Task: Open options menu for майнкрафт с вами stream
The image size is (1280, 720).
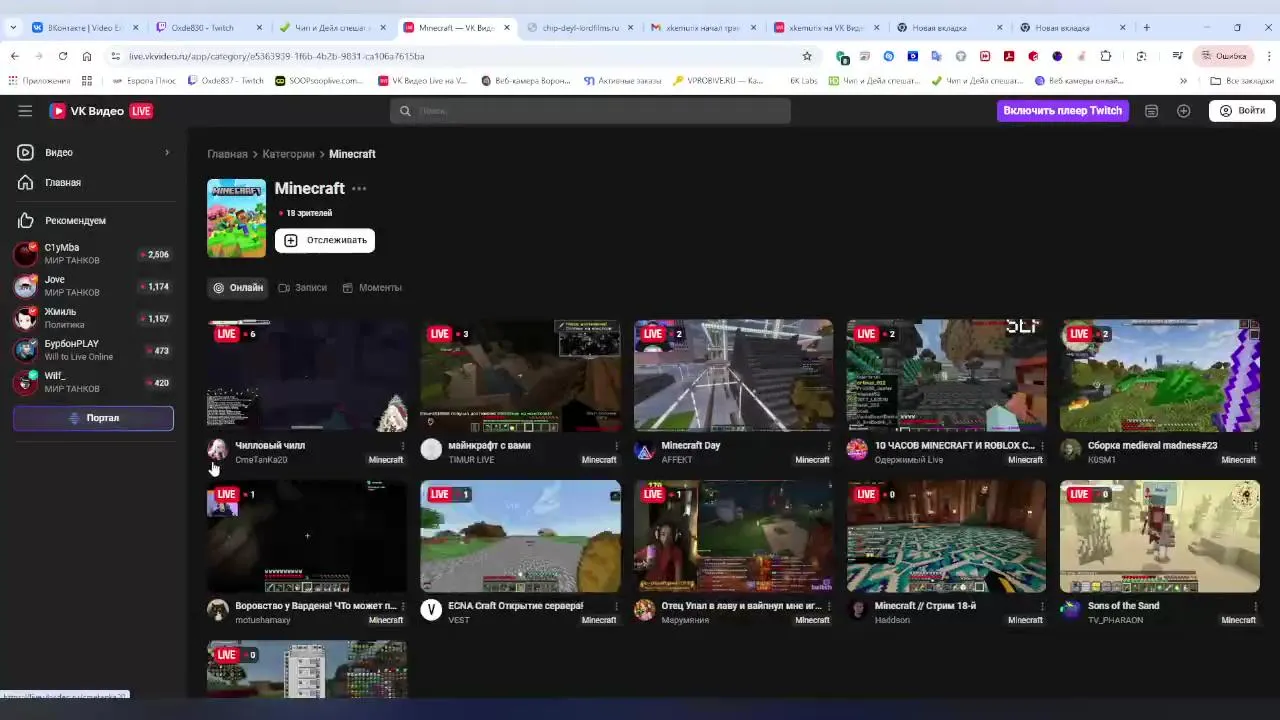Action: coord(616,446)
